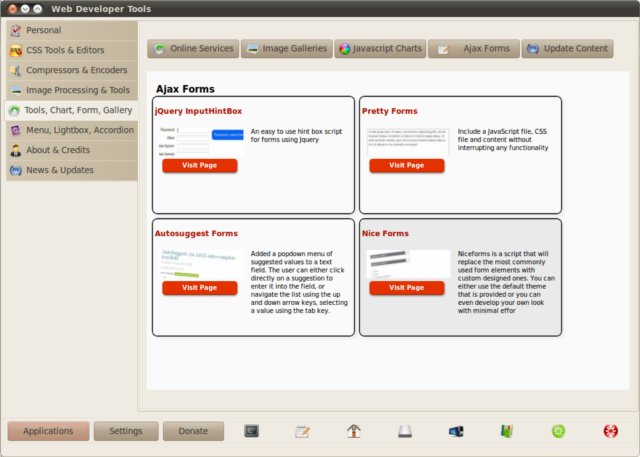Click the About & Credits person icon
The width and height of the screenshot is (640, 457).
(x=16, y=151)
